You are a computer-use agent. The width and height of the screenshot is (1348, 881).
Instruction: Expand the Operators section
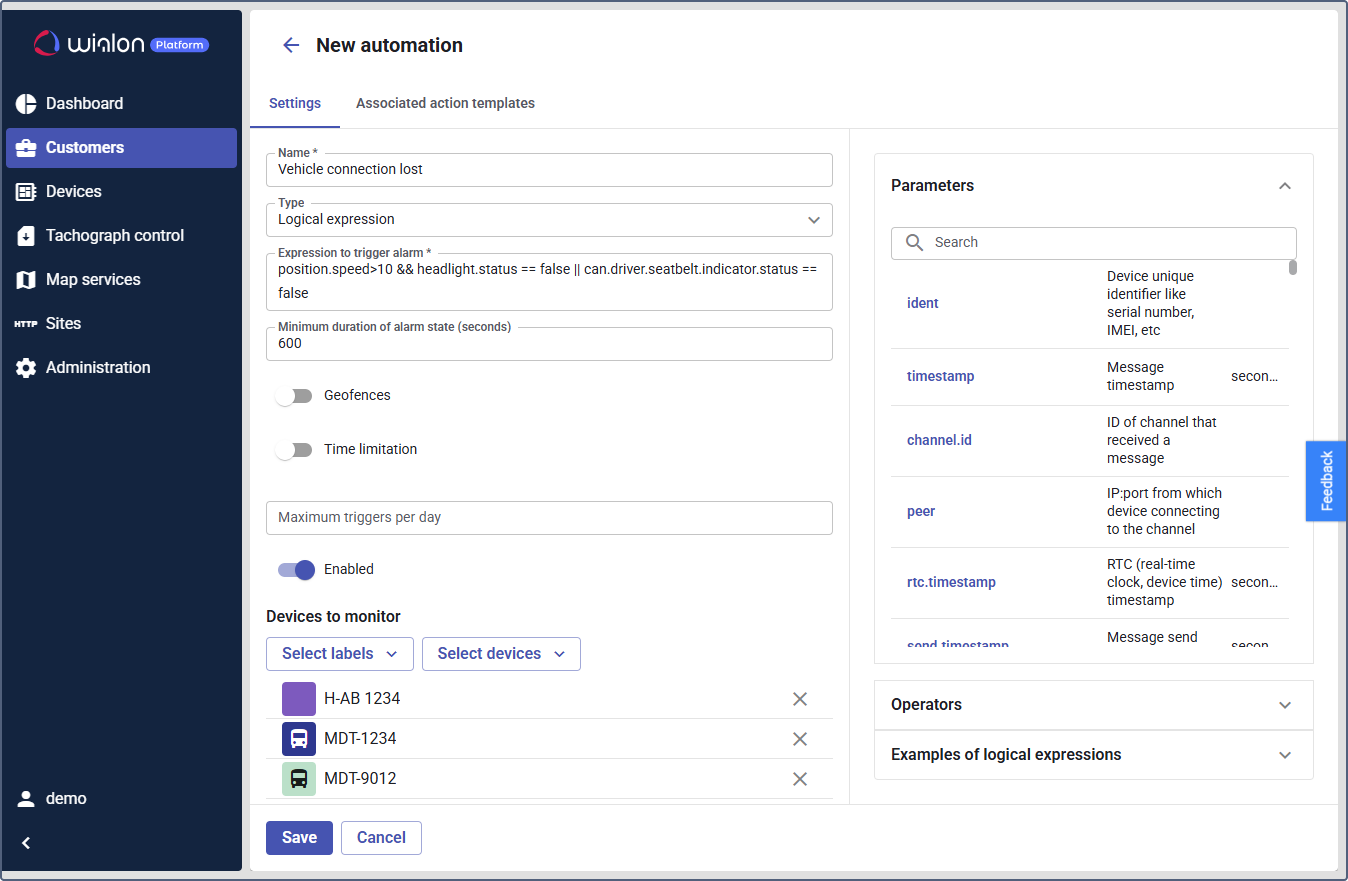[x=1093, y=705]
